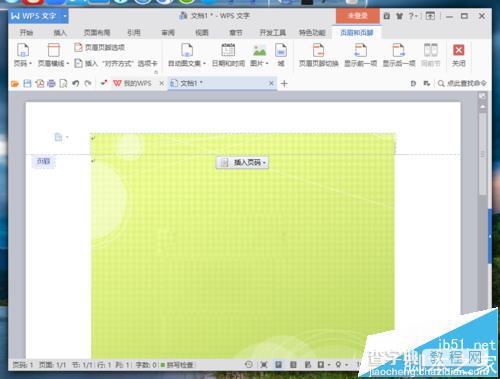Open the 章节 ribbon tab
Image resolution: width=500 pixels, height=379 pixels.
click(236, 33)
